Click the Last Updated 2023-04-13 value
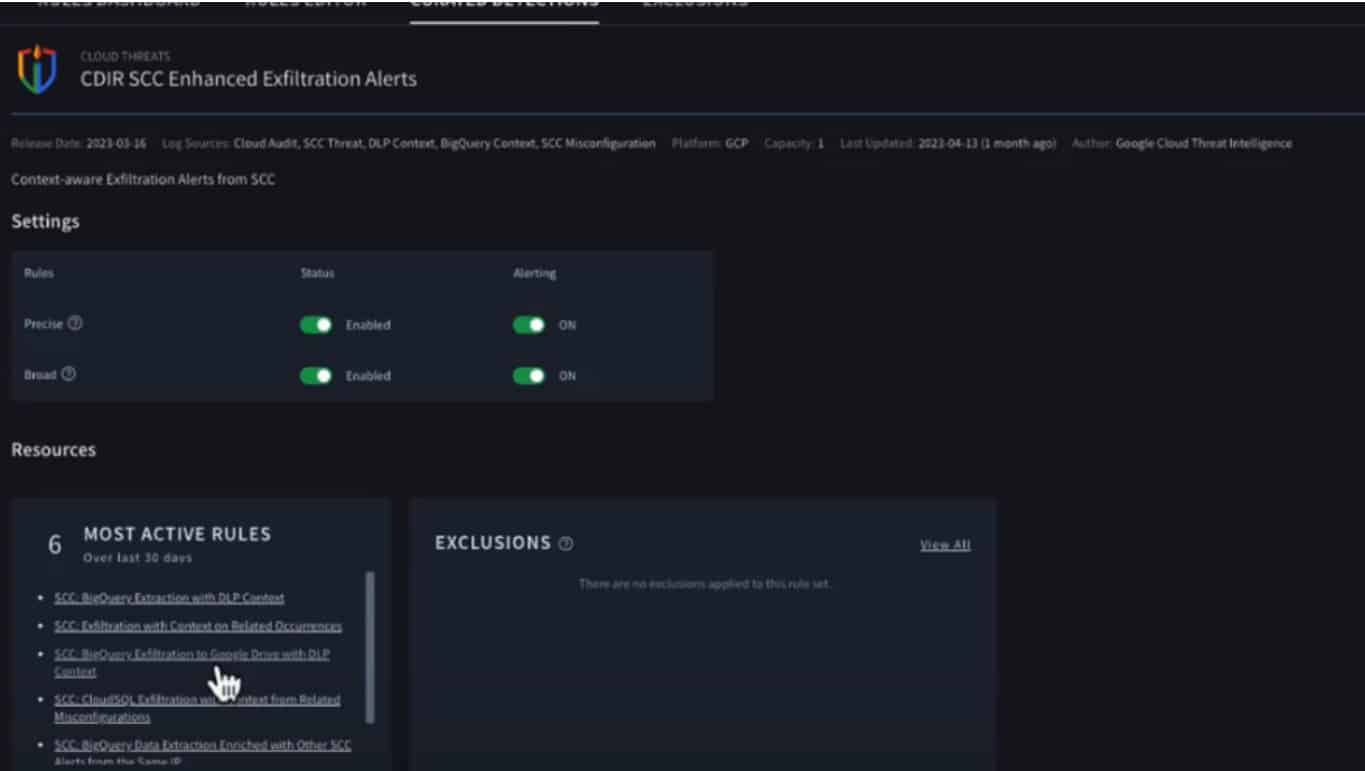This screenshot has height=771, width=1365. pos(987,144)
